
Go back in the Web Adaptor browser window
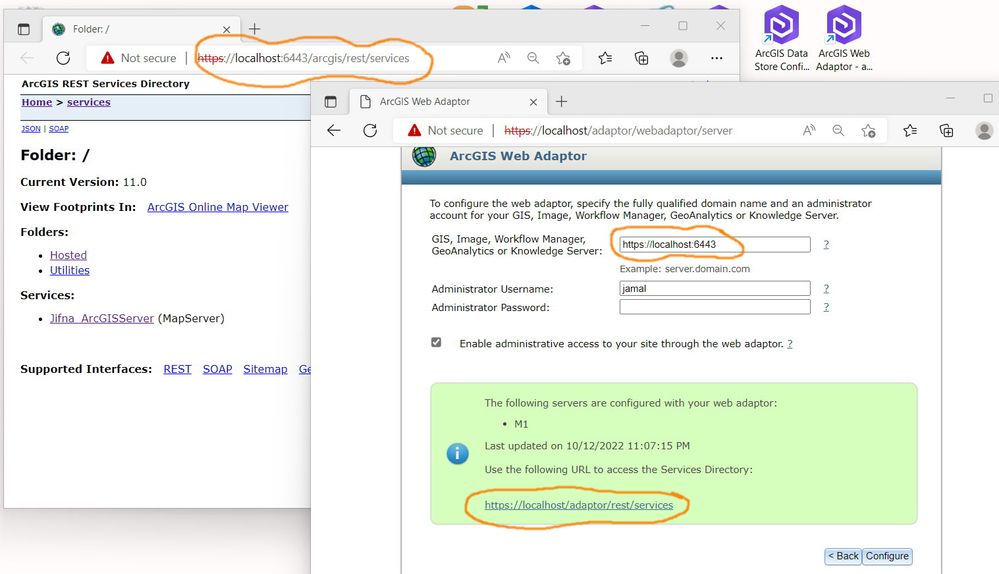tap(333, 131)
